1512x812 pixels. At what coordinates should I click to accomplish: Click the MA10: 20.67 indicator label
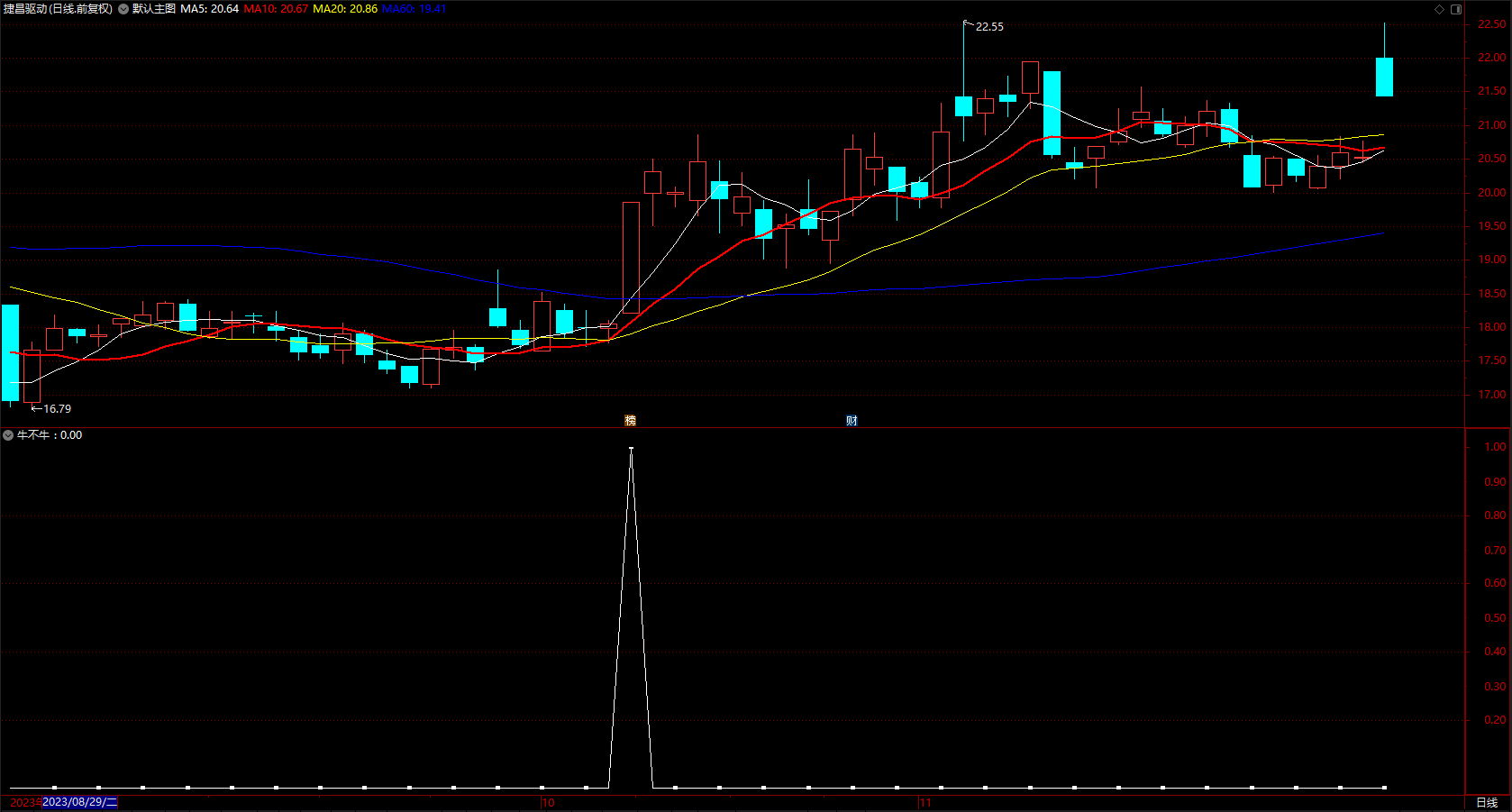[x=276, y=9]
